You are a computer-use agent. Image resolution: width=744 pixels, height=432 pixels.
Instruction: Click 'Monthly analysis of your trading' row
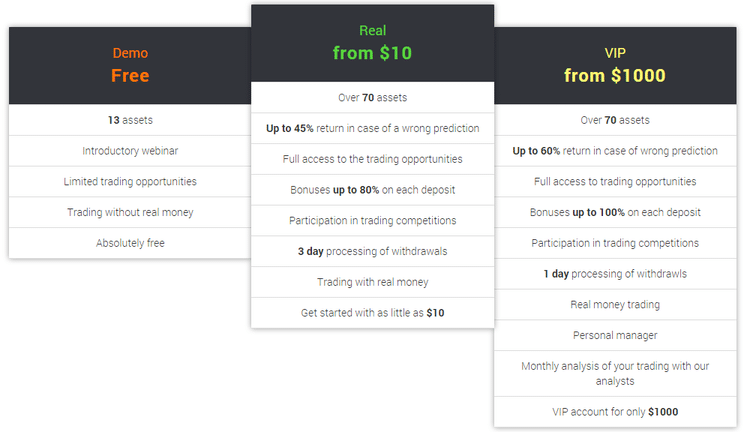click(615, 374)
